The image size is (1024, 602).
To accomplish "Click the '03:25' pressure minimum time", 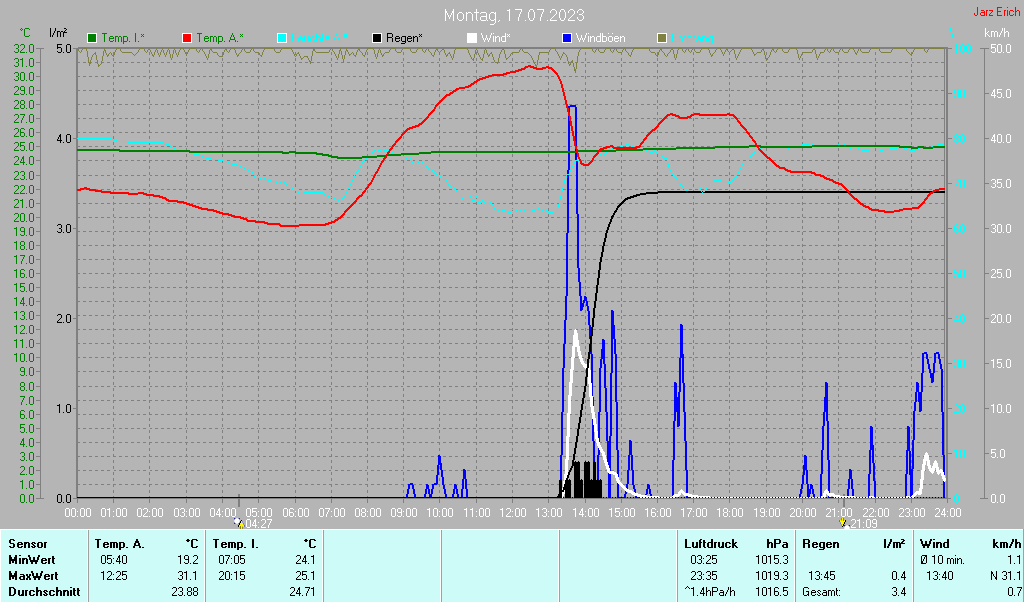I will pyautogui.click(x=703, y=560).
